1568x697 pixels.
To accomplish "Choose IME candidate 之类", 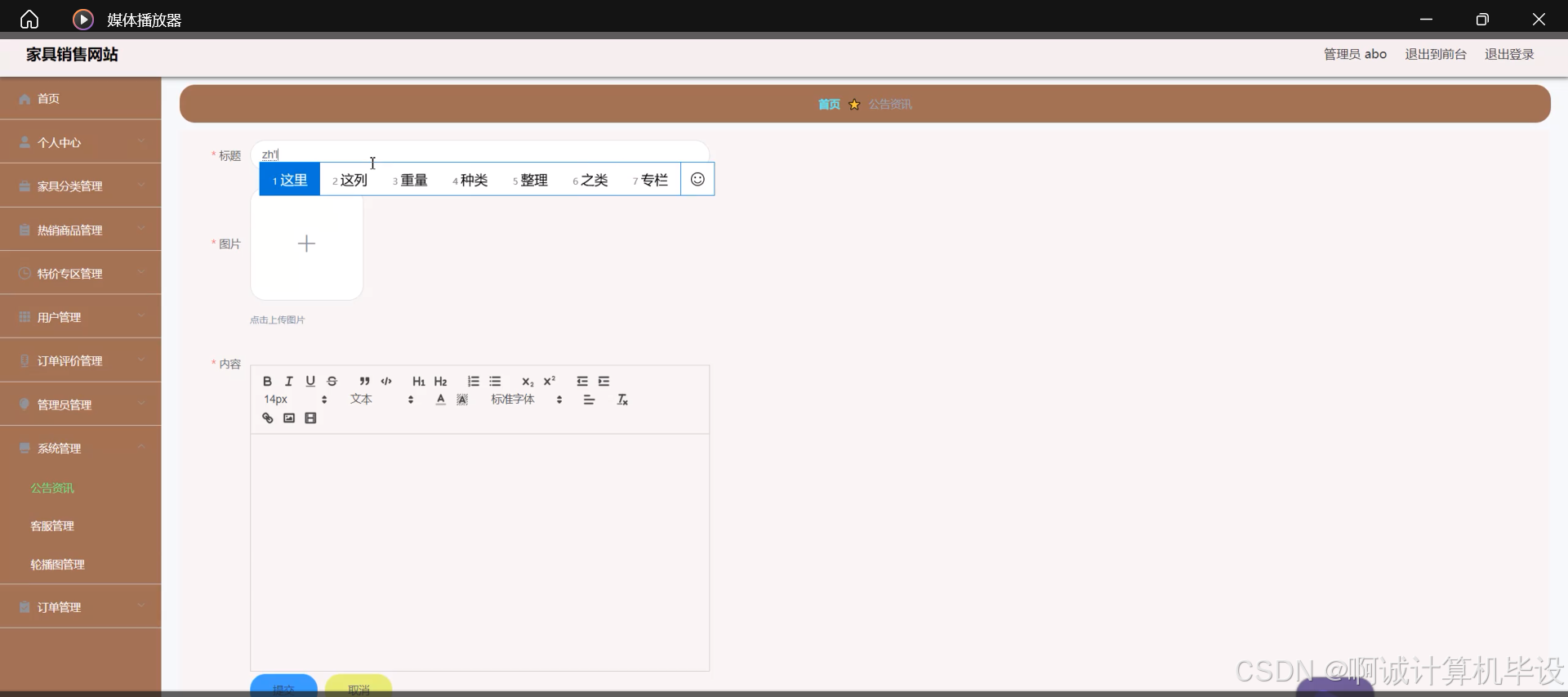I will 590,180.
